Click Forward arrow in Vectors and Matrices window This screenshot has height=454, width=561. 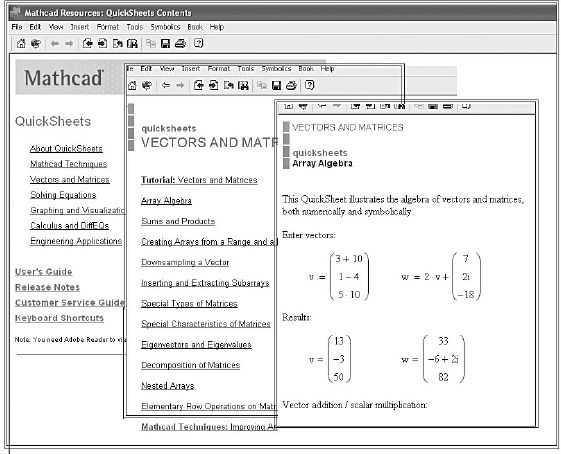pos(180,86)
